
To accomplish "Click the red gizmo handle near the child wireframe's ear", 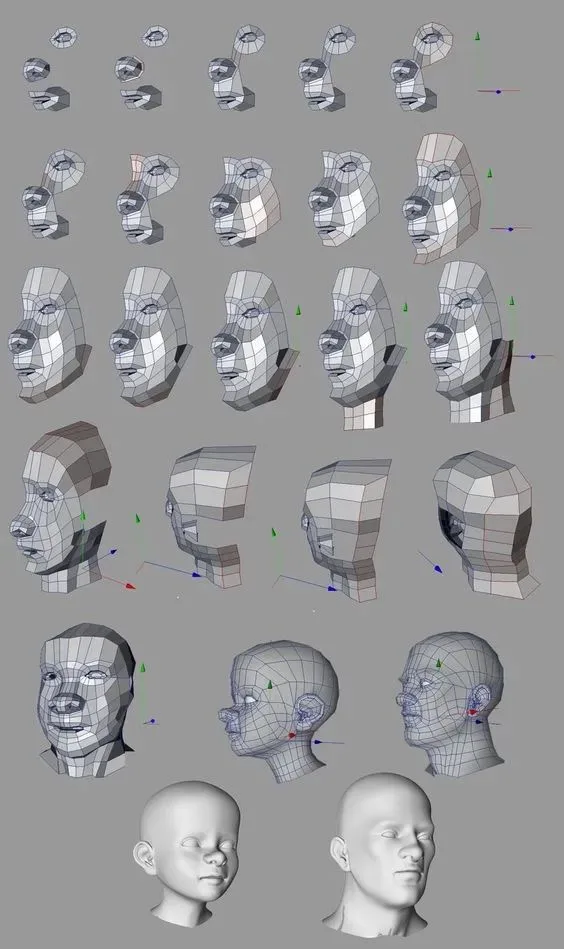I will [x=292, y=735].
